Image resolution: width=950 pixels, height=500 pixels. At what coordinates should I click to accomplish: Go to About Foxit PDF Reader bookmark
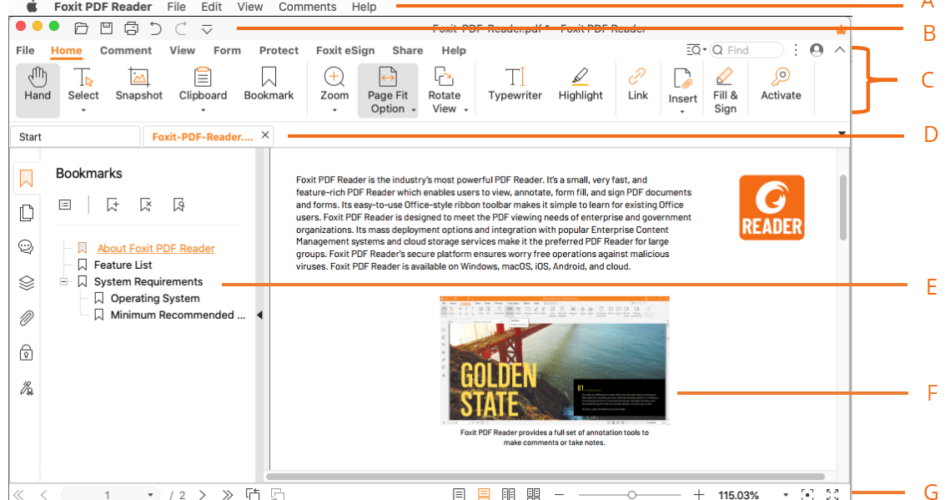tap(156, 248)
